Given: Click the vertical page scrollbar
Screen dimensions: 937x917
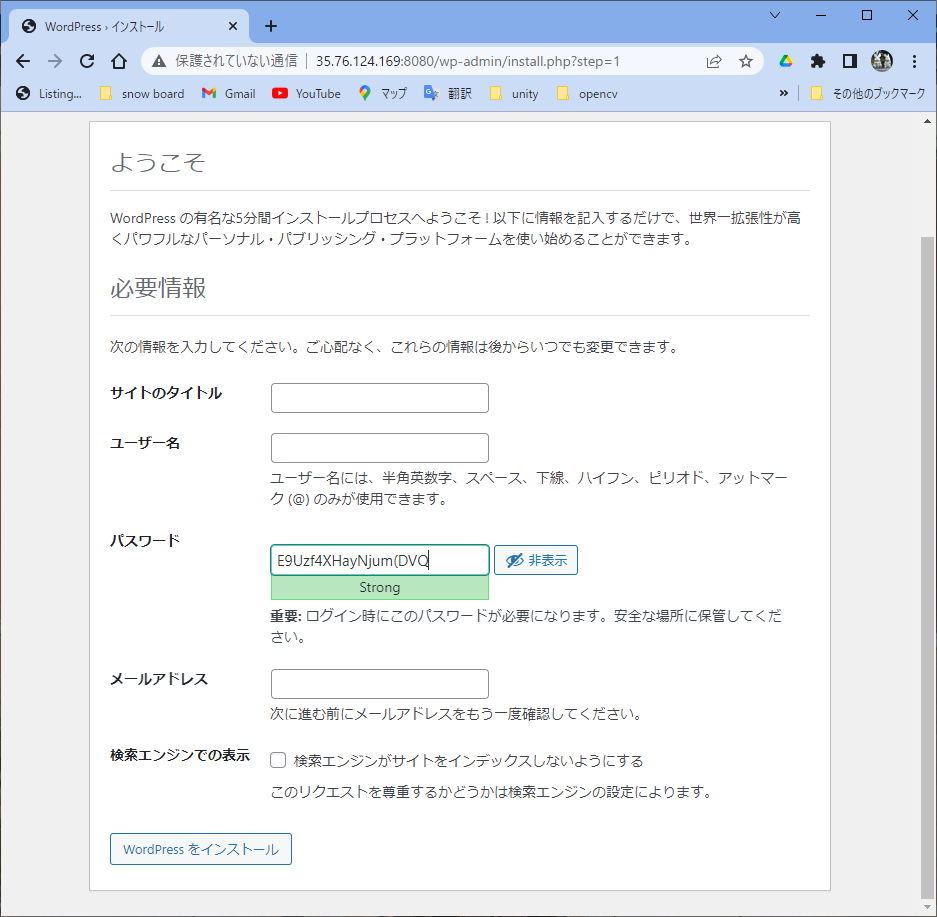Looking at the screenshot, I should coord(927,560).
